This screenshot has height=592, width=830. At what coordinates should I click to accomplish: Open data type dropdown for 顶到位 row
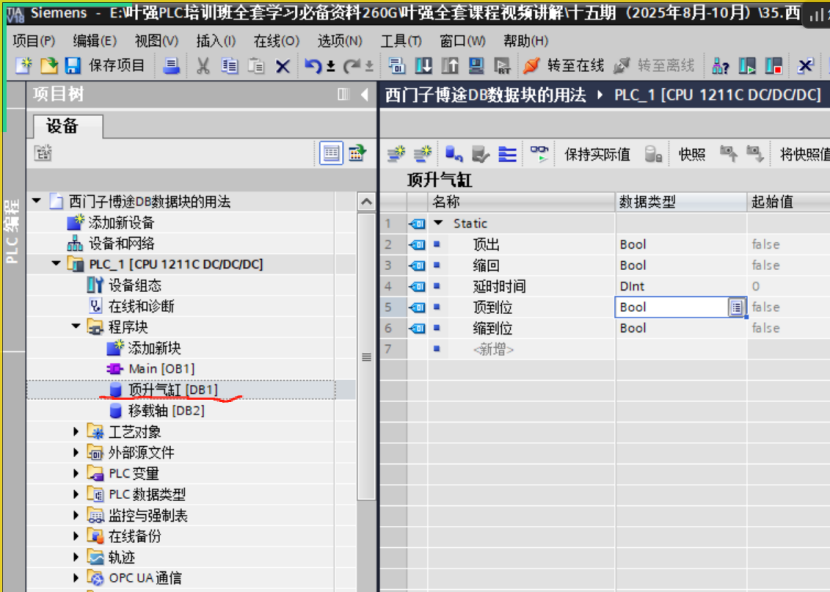736,307
